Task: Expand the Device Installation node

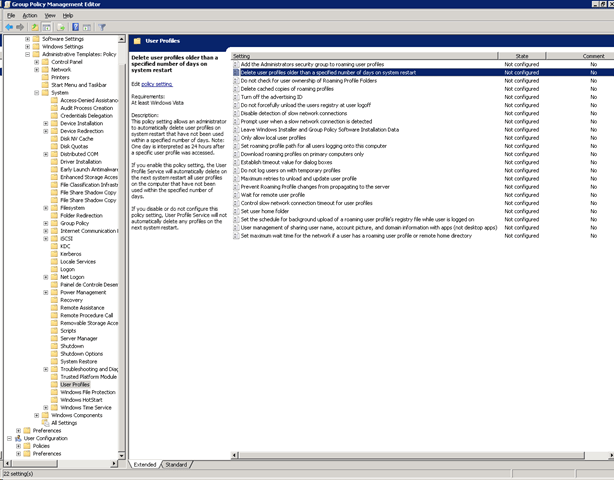Action: click(45, 123)
